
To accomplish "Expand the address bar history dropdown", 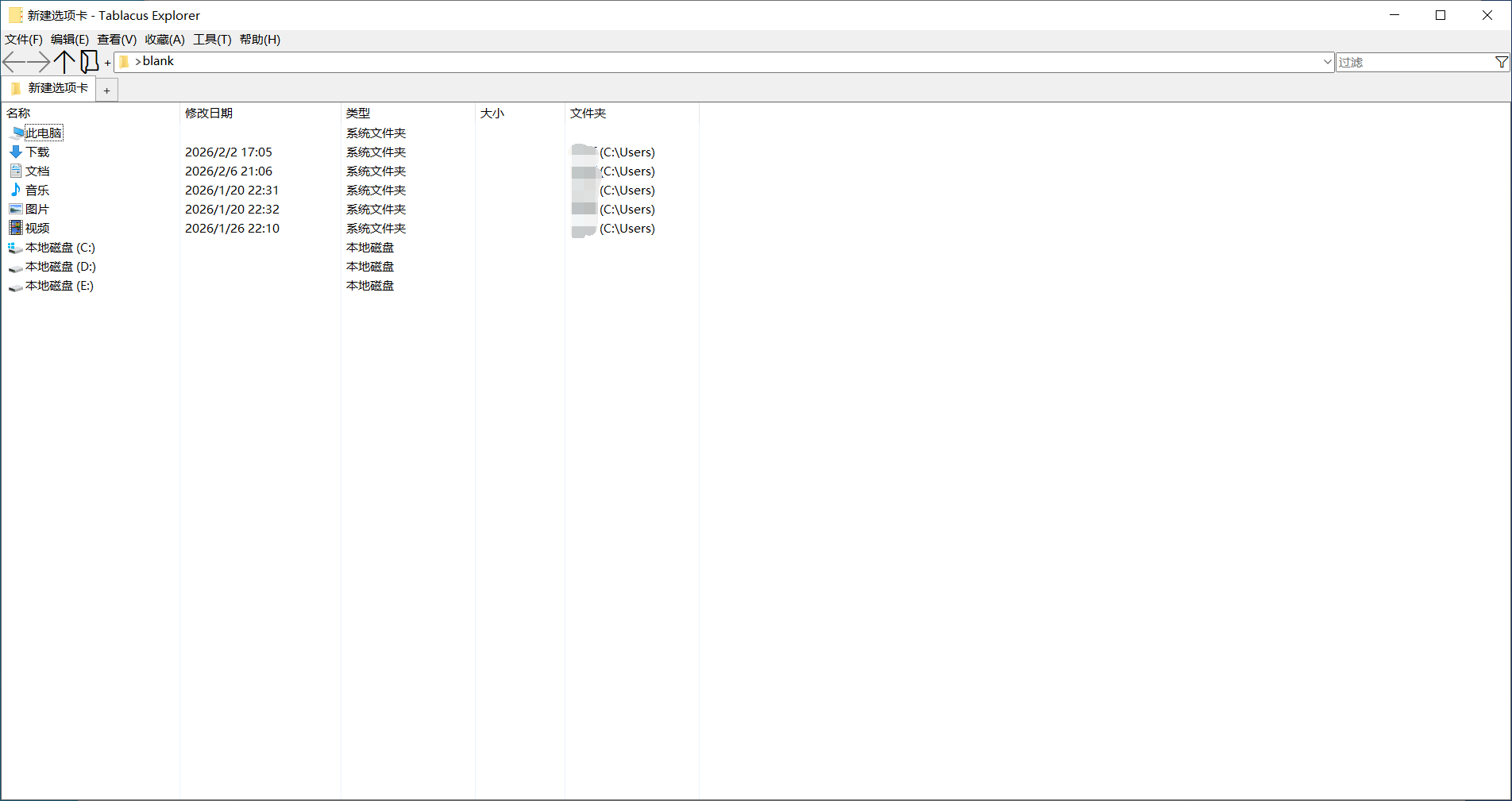I will tap(1327, 62).
